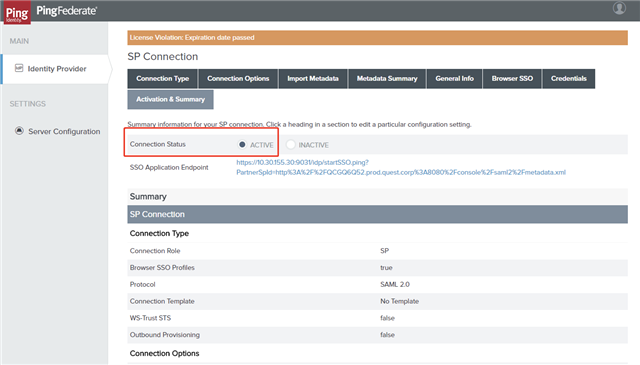Open Server Configuration settings label
The height and width of the screenshot is (365, 640).
(x=64, y=131)
